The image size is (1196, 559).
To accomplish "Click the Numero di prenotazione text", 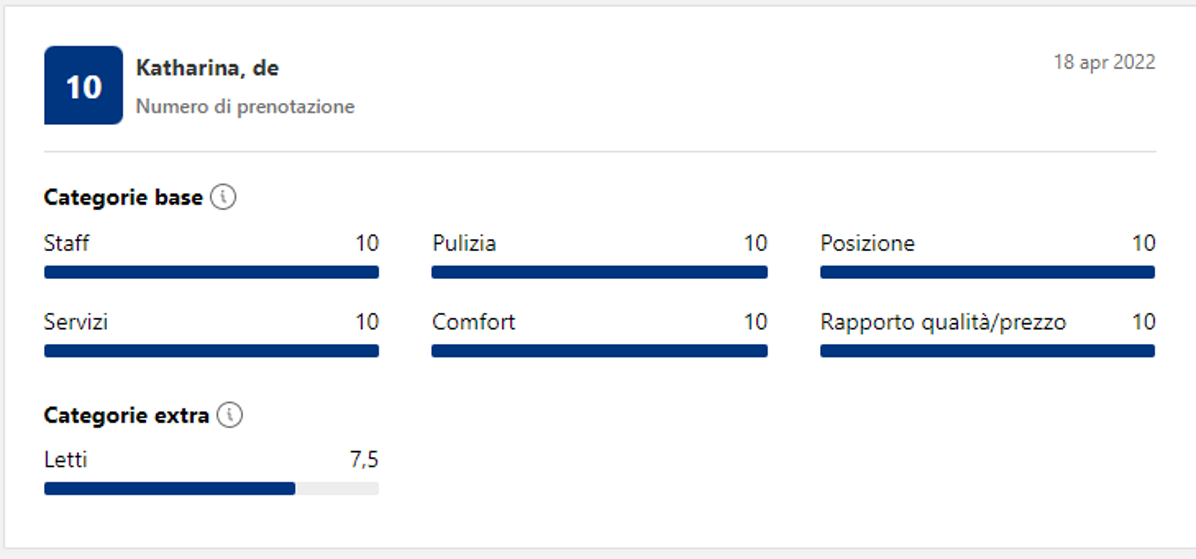I will (x=245, y=106).
